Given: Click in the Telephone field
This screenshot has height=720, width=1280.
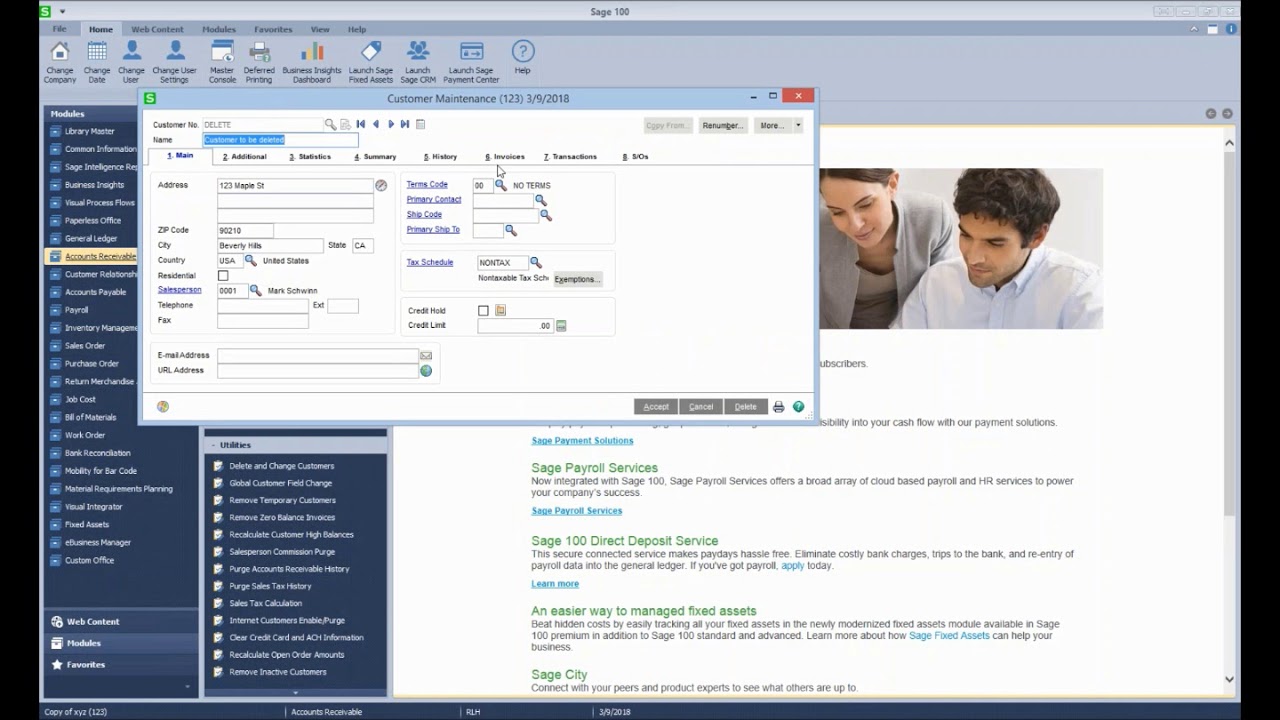Looking at the screenshot, I should (263, 305).
